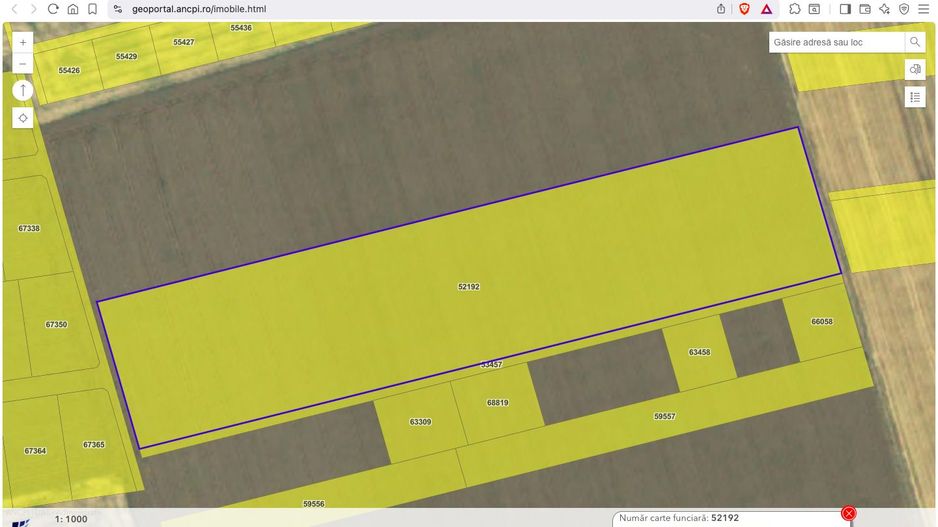Toggle bookmark for this page
The height and width of the screenshot is (527, 938).
point(92,9)
